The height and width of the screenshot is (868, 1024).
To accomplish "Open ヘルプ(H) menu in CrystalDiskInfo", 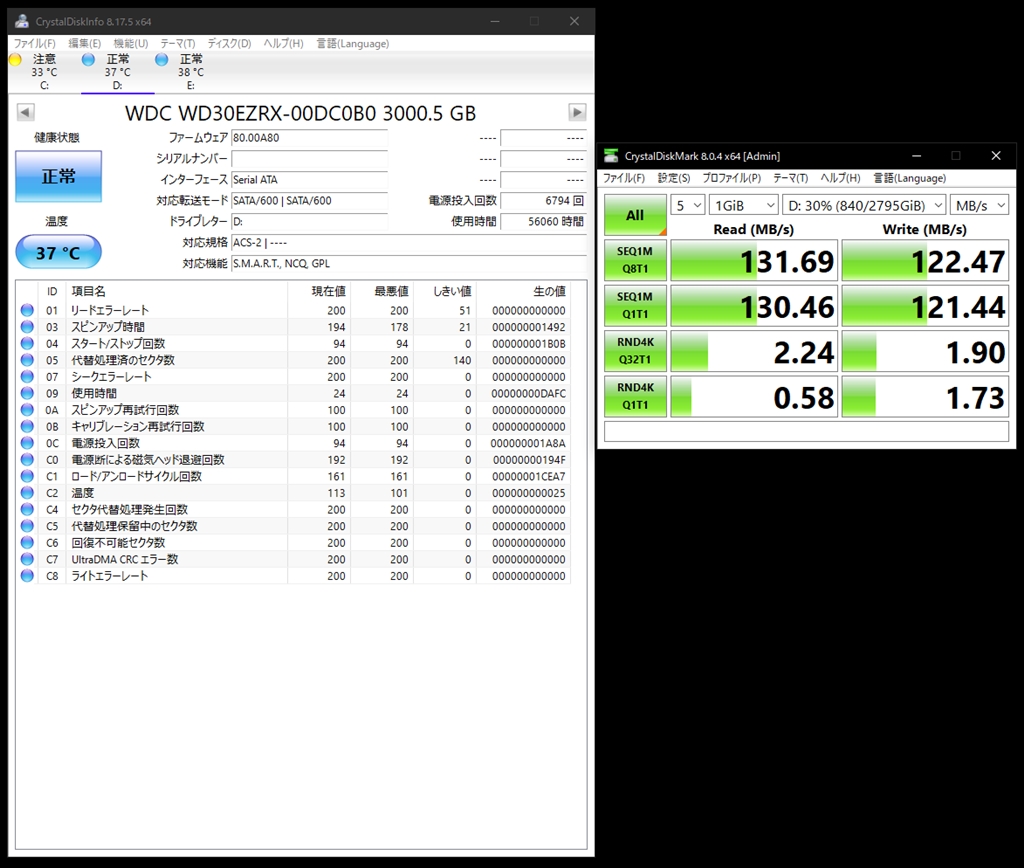I will [x=283, y=43].
